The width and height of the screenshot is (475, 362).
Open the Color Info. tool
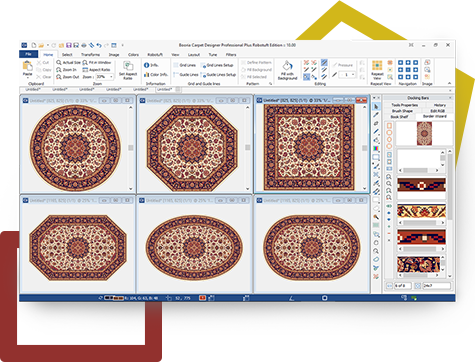pos(156,75)
